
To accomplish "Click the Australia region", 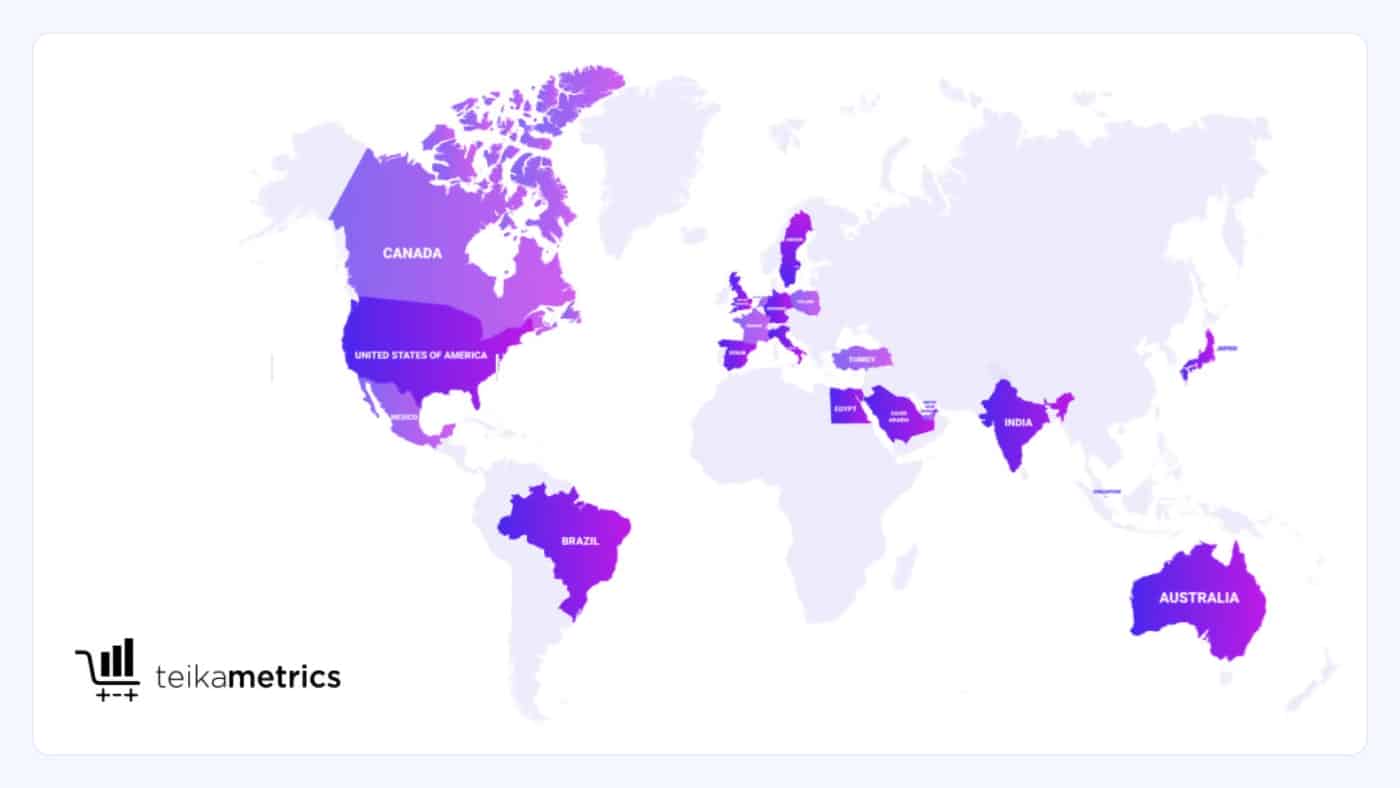I will 1198,598.
